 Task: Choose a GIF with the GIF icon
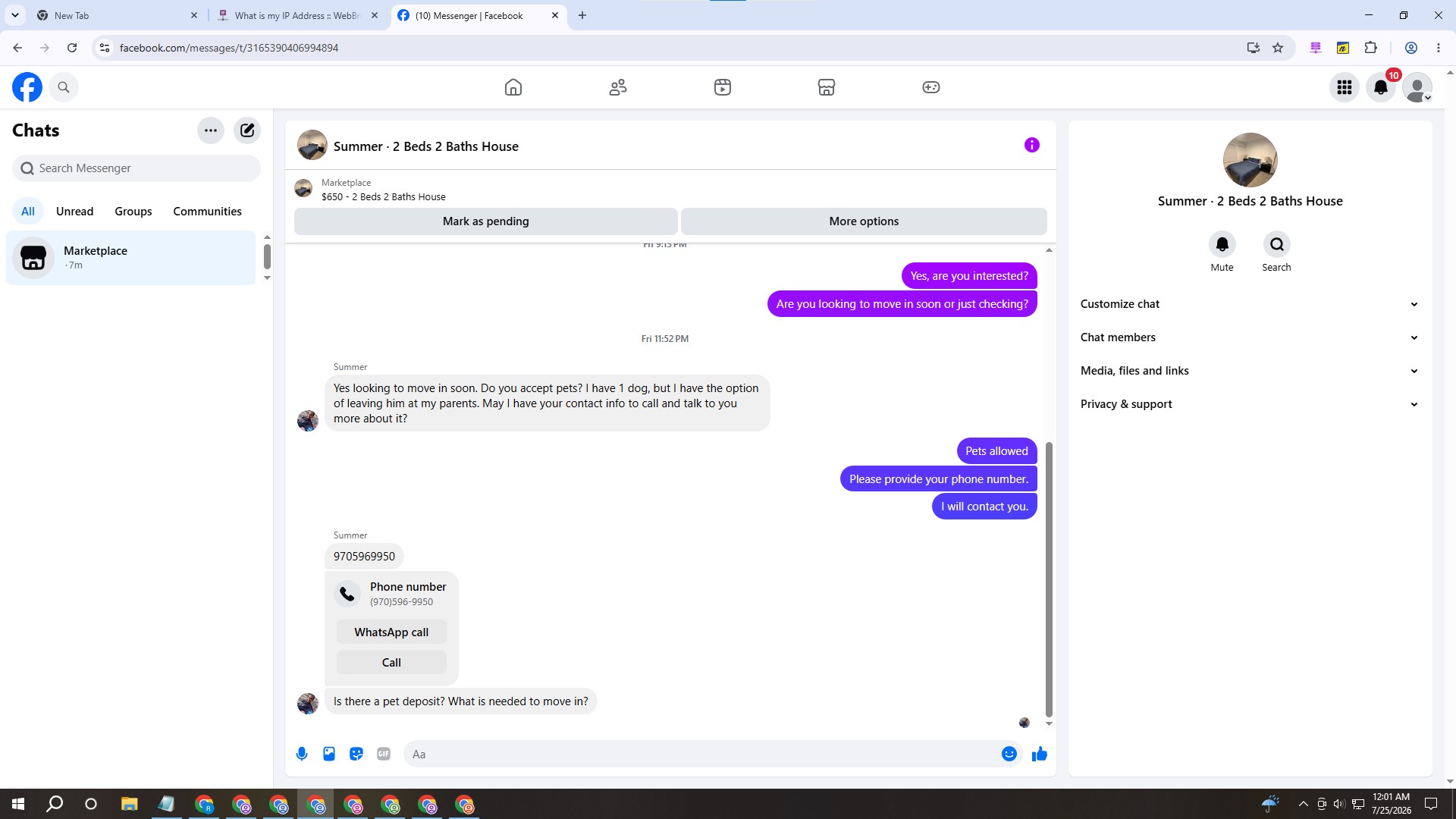coord(384,754)
